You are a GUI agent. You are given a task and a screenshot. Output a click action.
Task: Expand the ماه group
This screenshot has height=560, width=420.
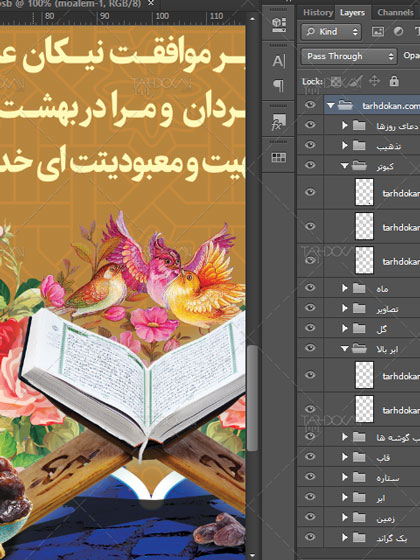pyautogui.click(x=345, y=288)
